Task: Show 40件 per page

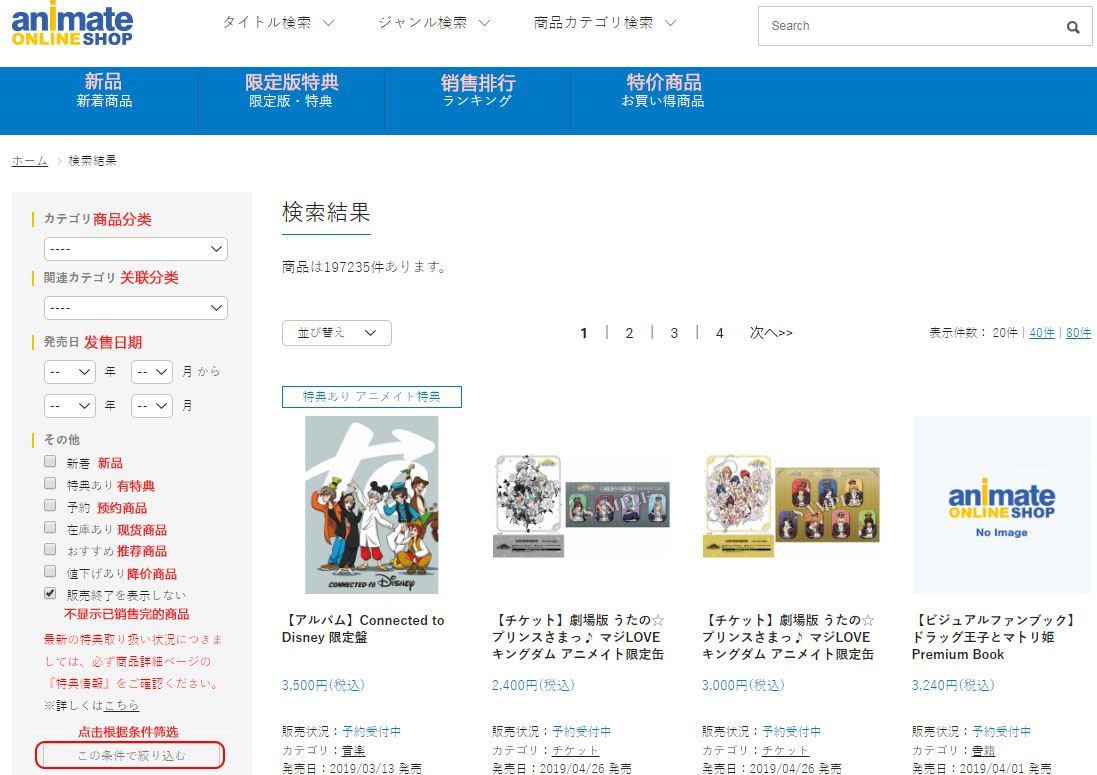Action: 1042,333
